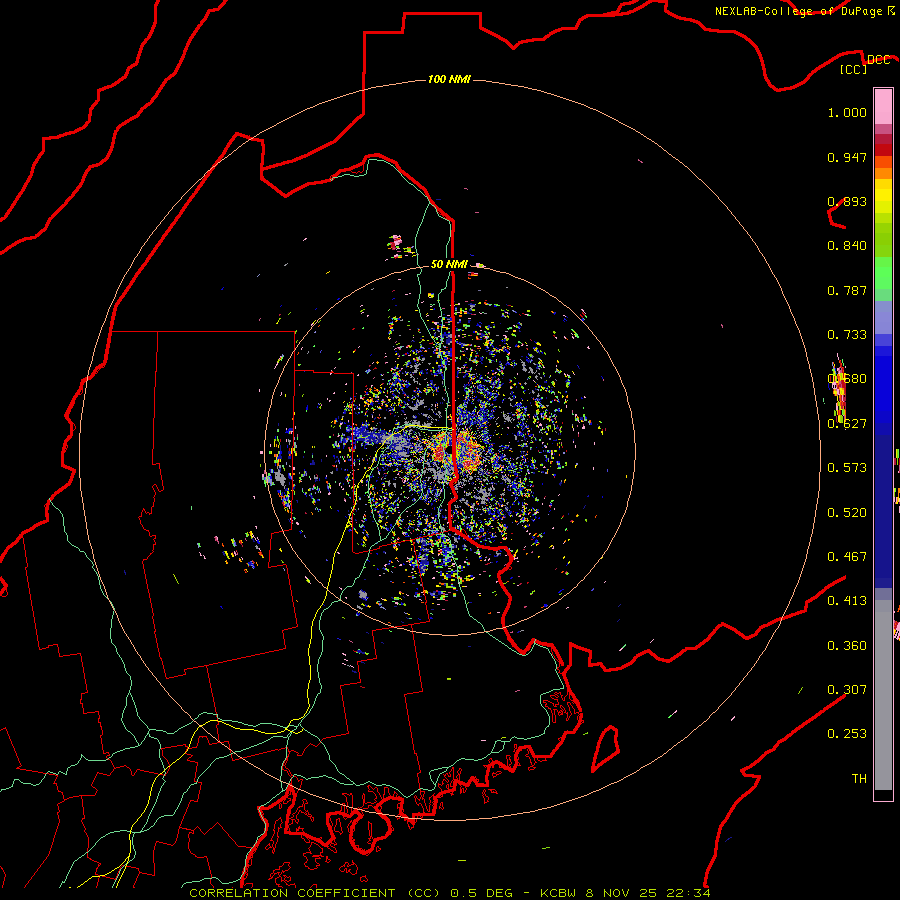The image size is (900, 900).
Task: Click the CORRELATION COEFFICIENT caption at bottom
Action: (449, 893)
